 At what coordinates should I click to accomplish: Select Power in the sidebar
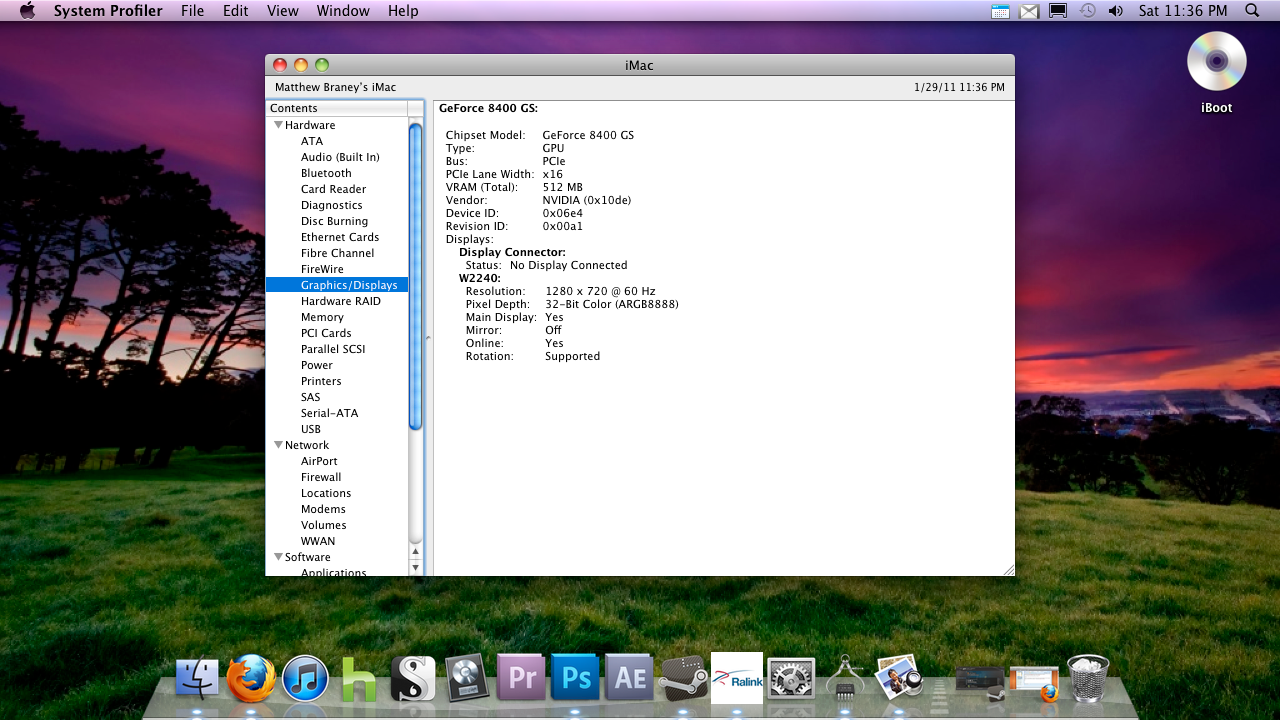pos(317,365)
